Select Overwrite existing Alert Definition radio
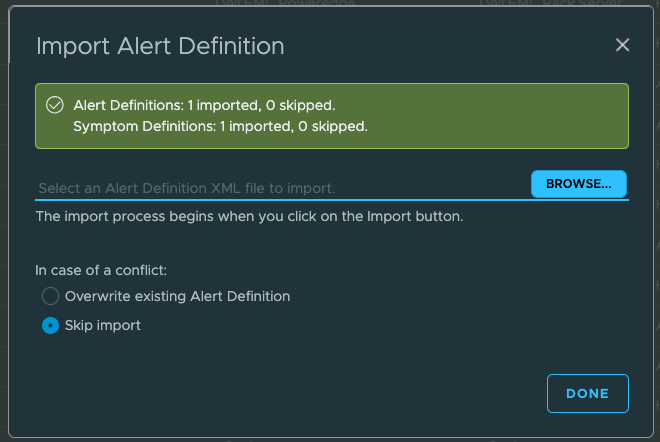This screenshot has width=660, height=442. [x=50, y=296]
